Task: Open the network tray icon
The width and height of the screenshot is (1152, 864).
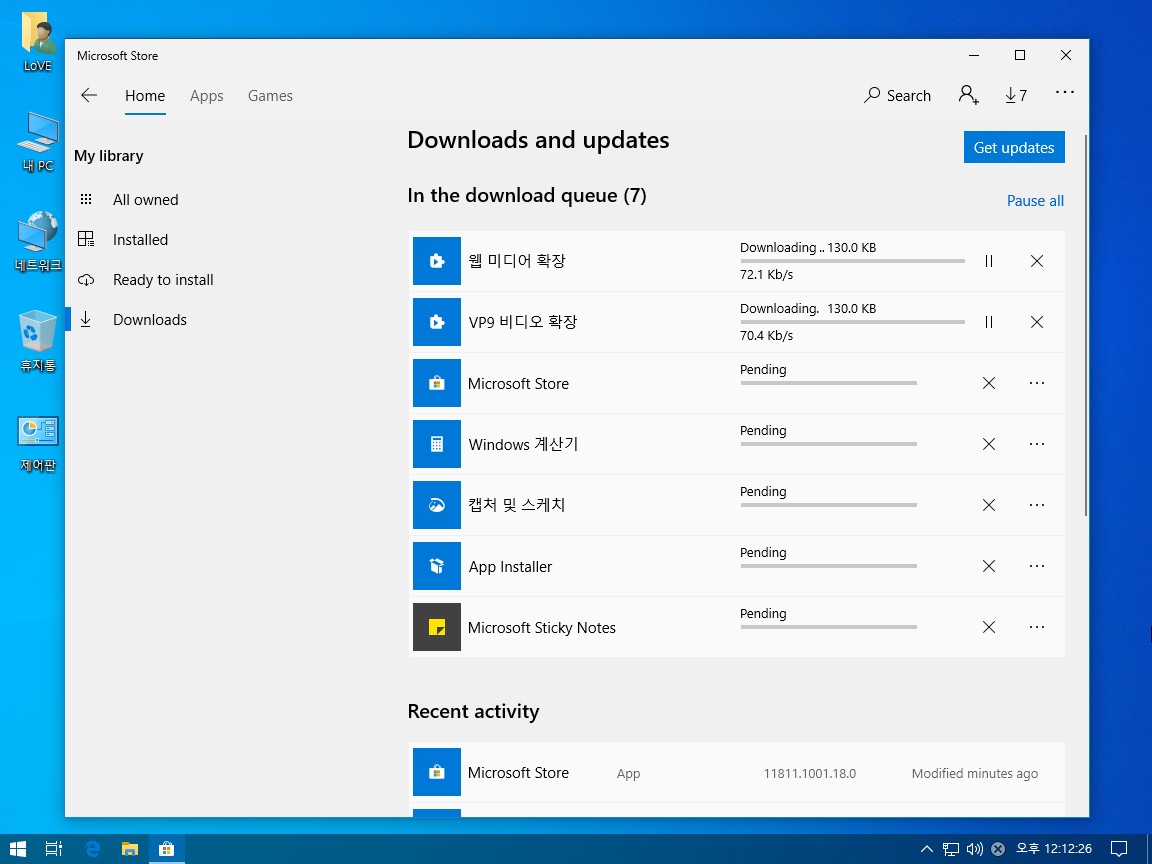Action: coord(951,849)
